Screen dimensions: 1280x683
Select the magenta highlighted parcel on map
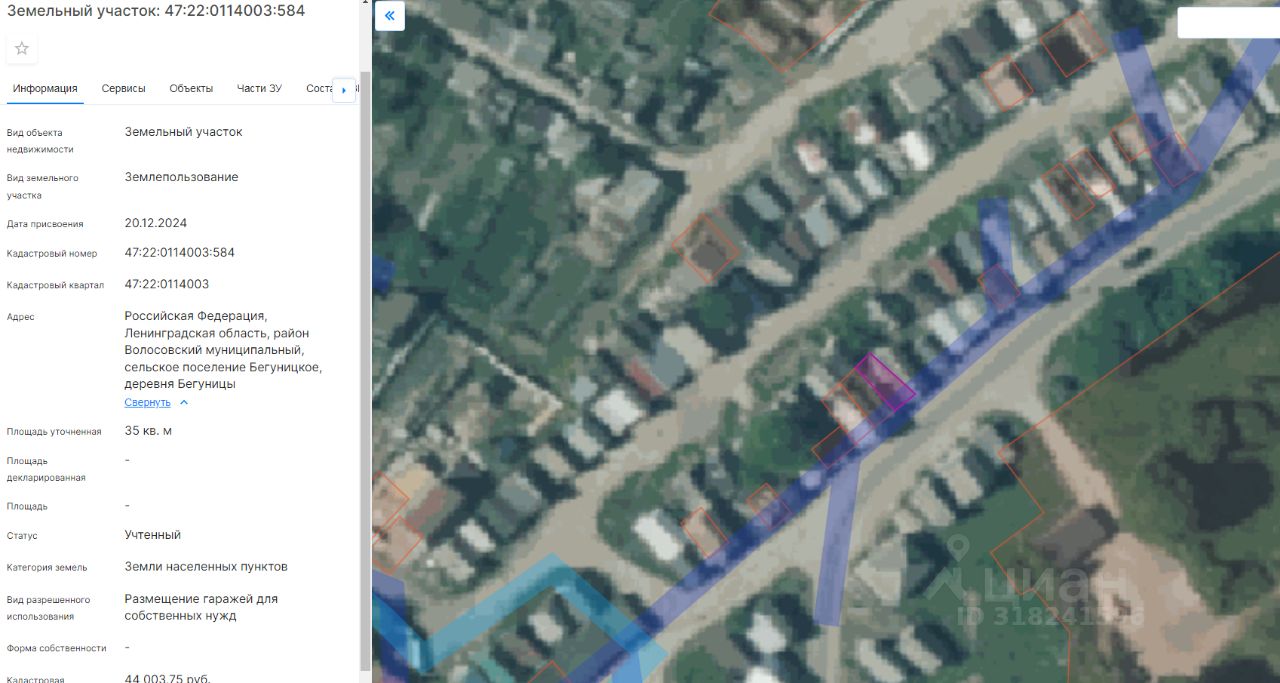[x=883, y=382]
